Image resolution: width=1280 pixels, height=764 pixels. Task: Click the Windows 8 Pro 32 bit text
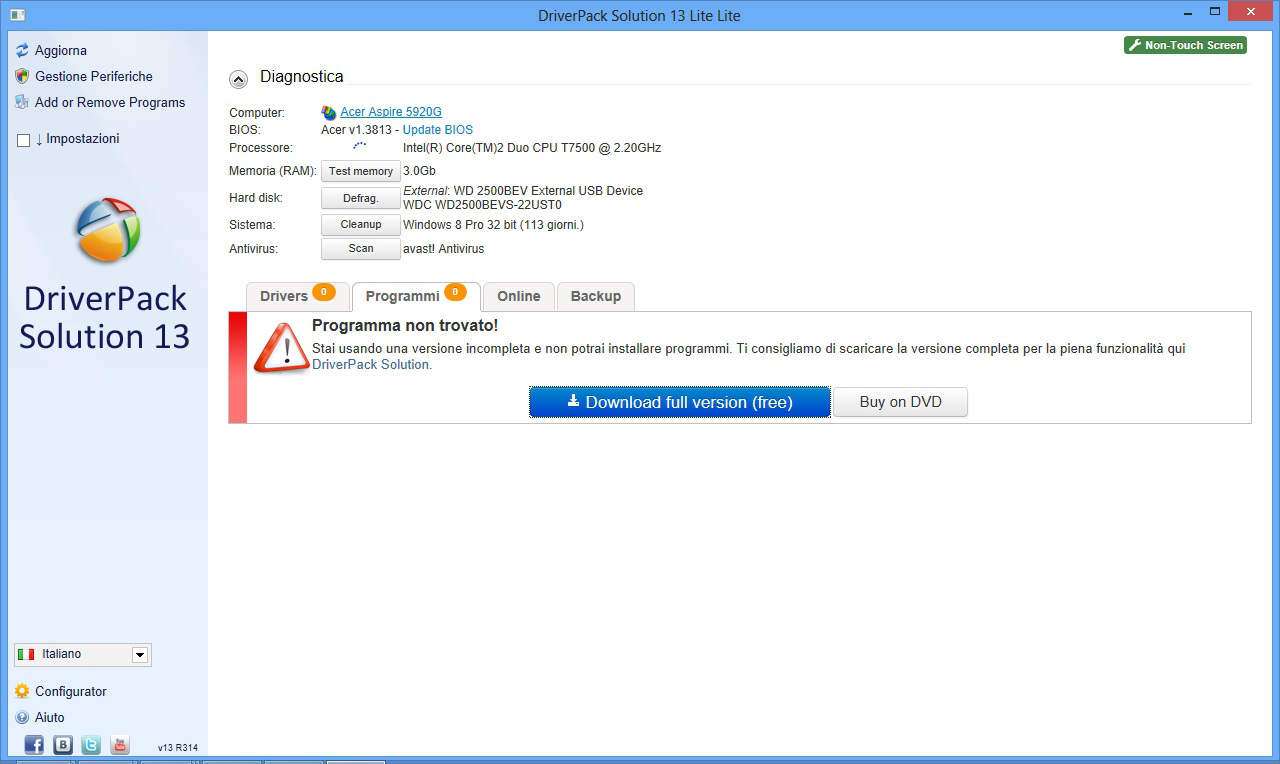(493, 225)
